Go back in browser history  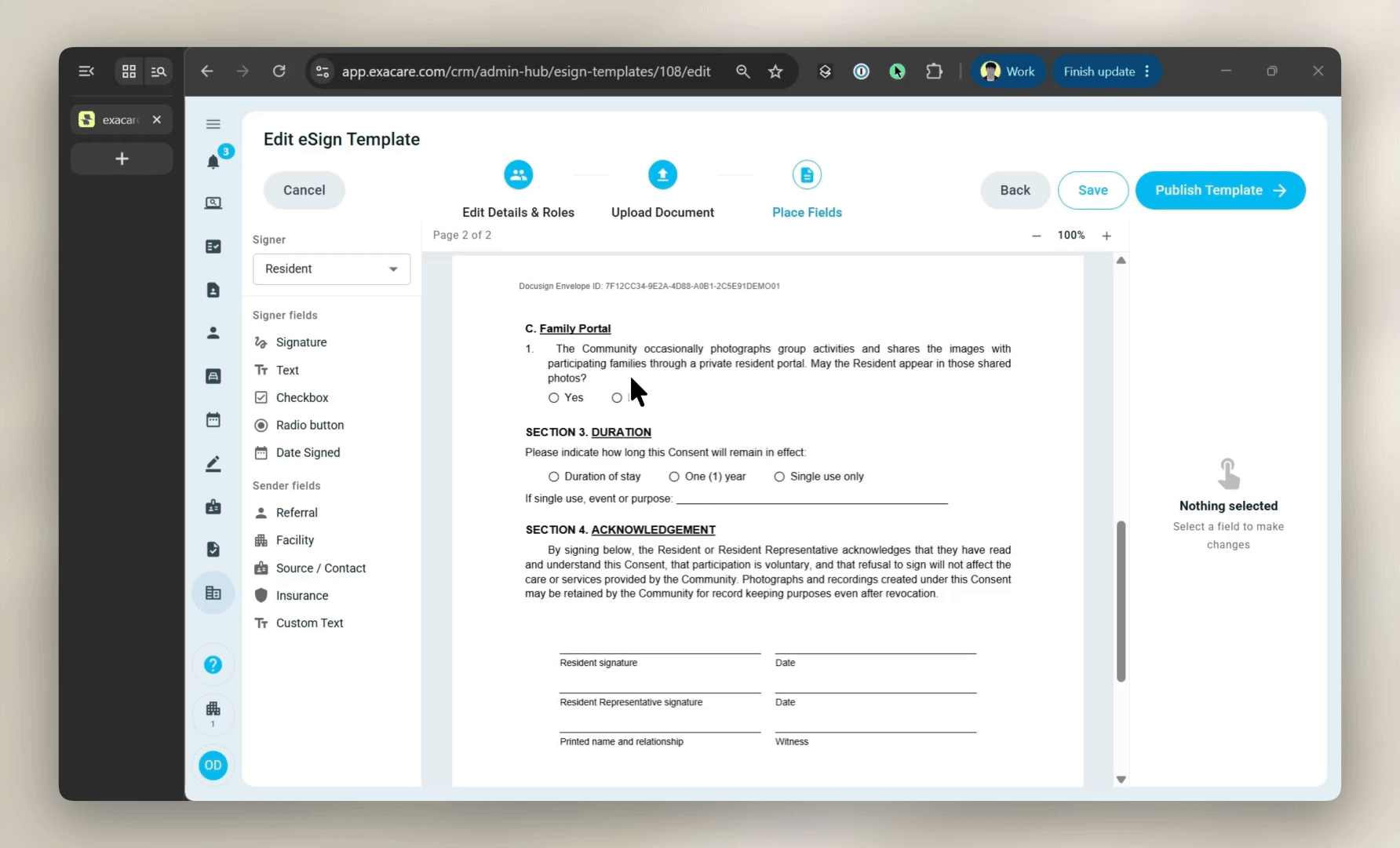207,71
